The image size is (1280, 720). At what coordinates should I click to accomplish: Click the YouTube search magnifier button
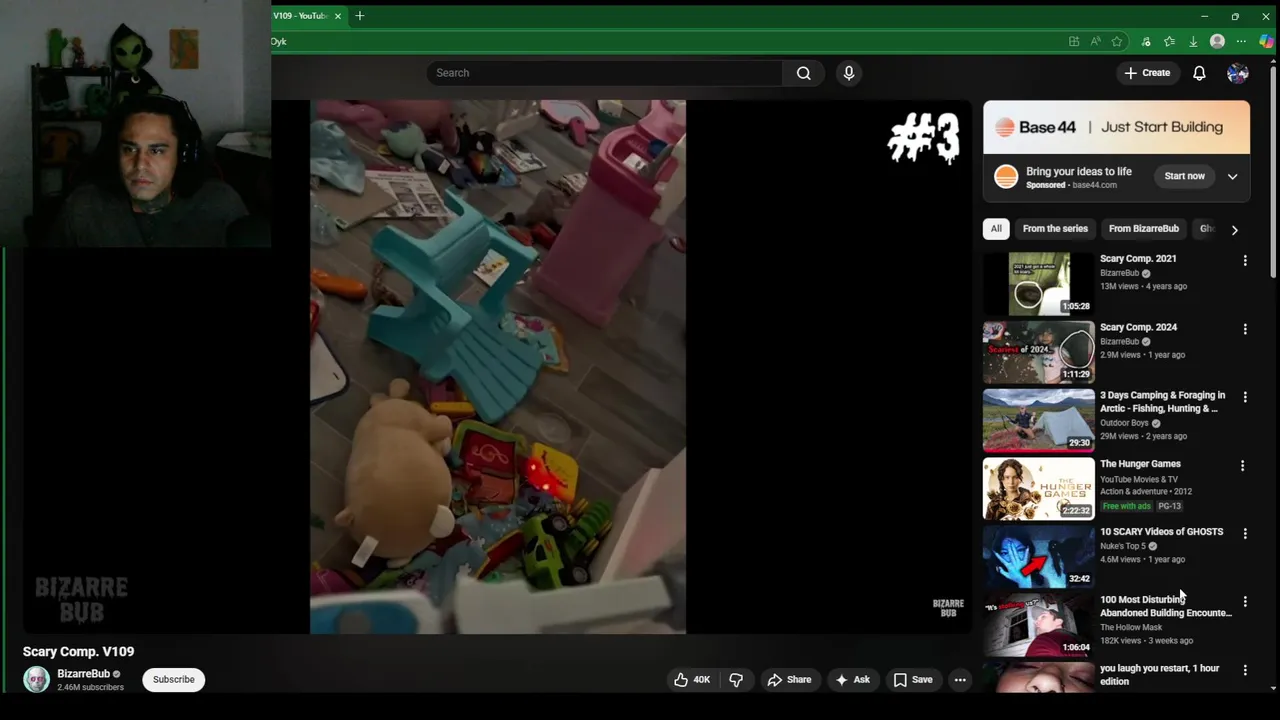(803, 73)
